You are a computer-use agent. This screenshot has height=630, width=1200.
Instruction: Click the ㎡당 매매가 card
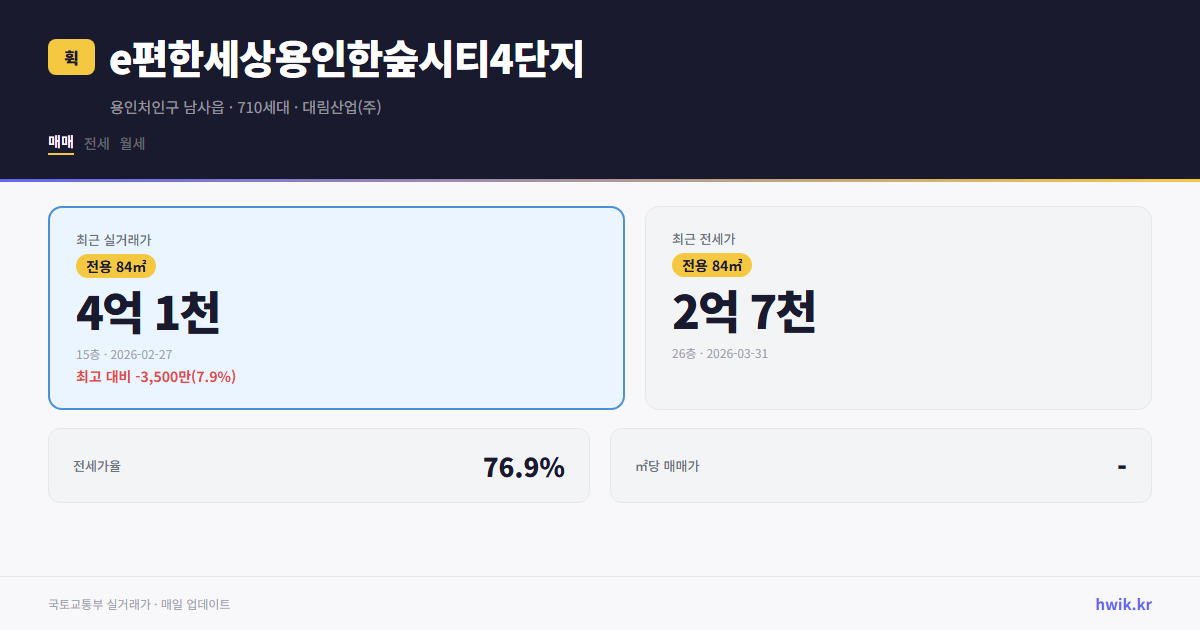pyautogui.click(x=880, y=465)
